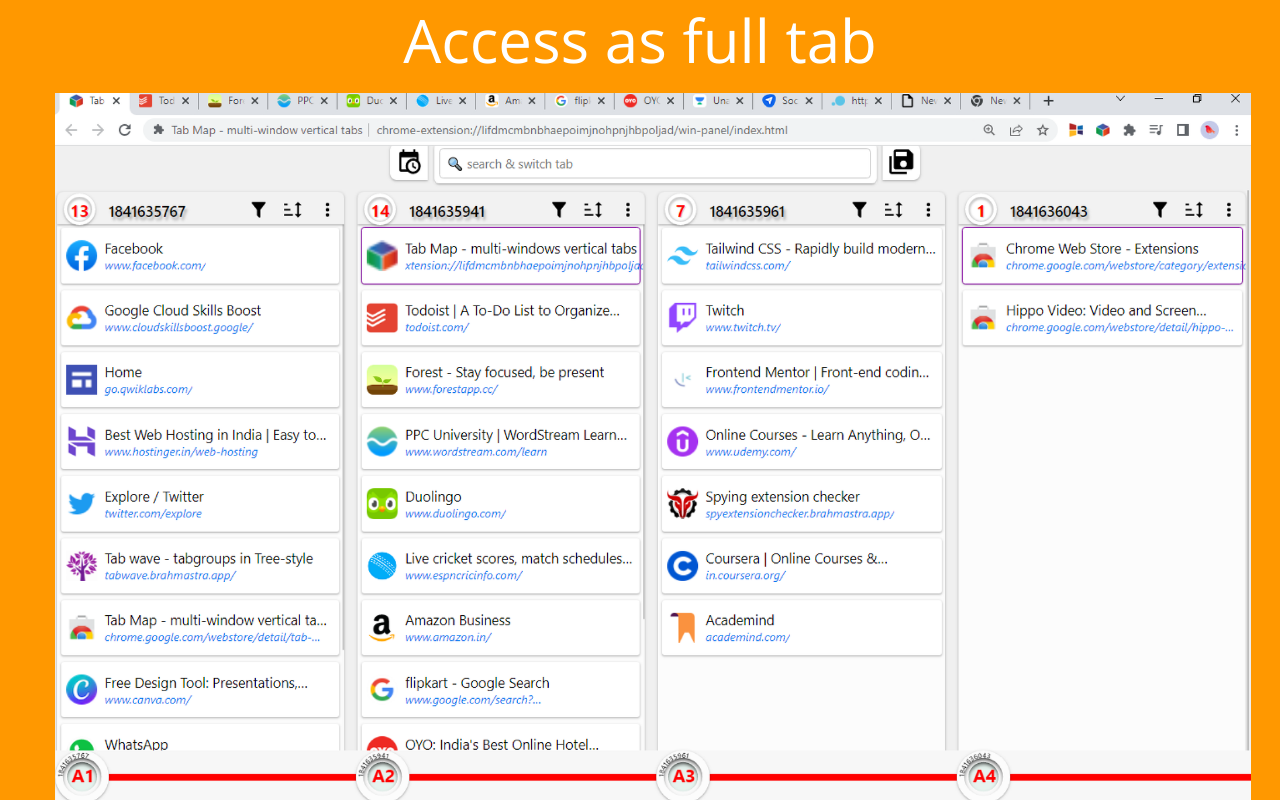
Task: Open the Todoist To-Do List card
Action: click(x=501, y=318)
